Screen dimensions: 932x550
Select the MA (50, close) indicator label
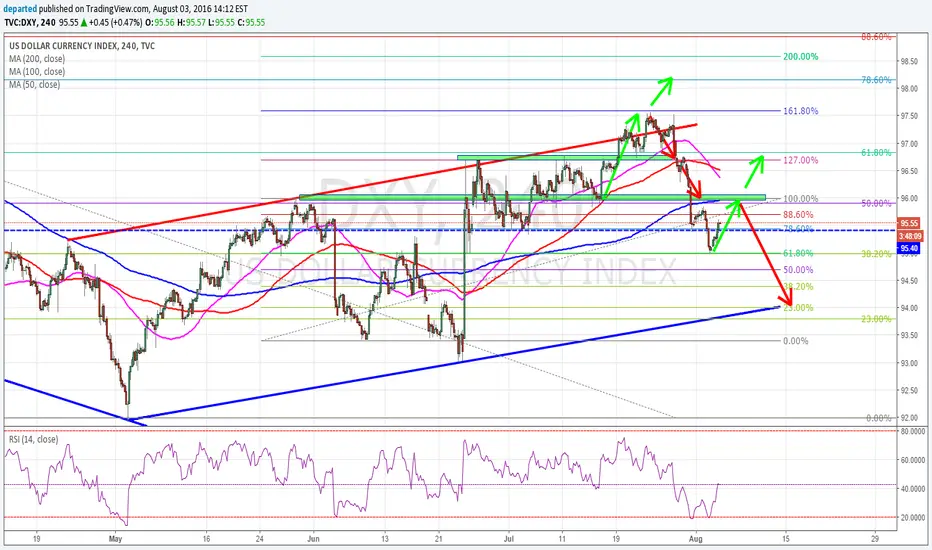point(34,84)
